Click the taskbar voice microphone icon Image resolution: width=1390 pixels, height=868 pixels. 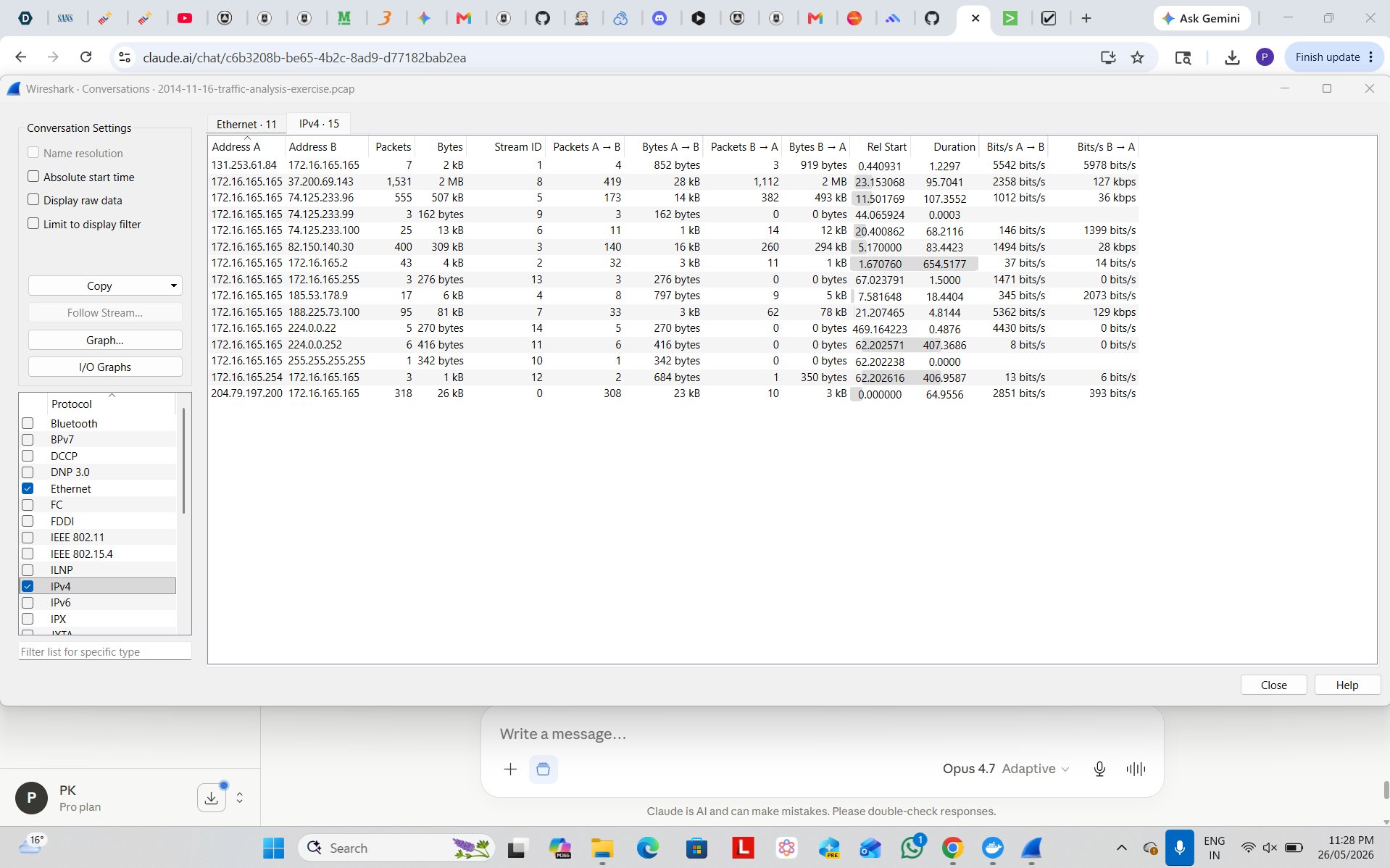(1179, 848)
